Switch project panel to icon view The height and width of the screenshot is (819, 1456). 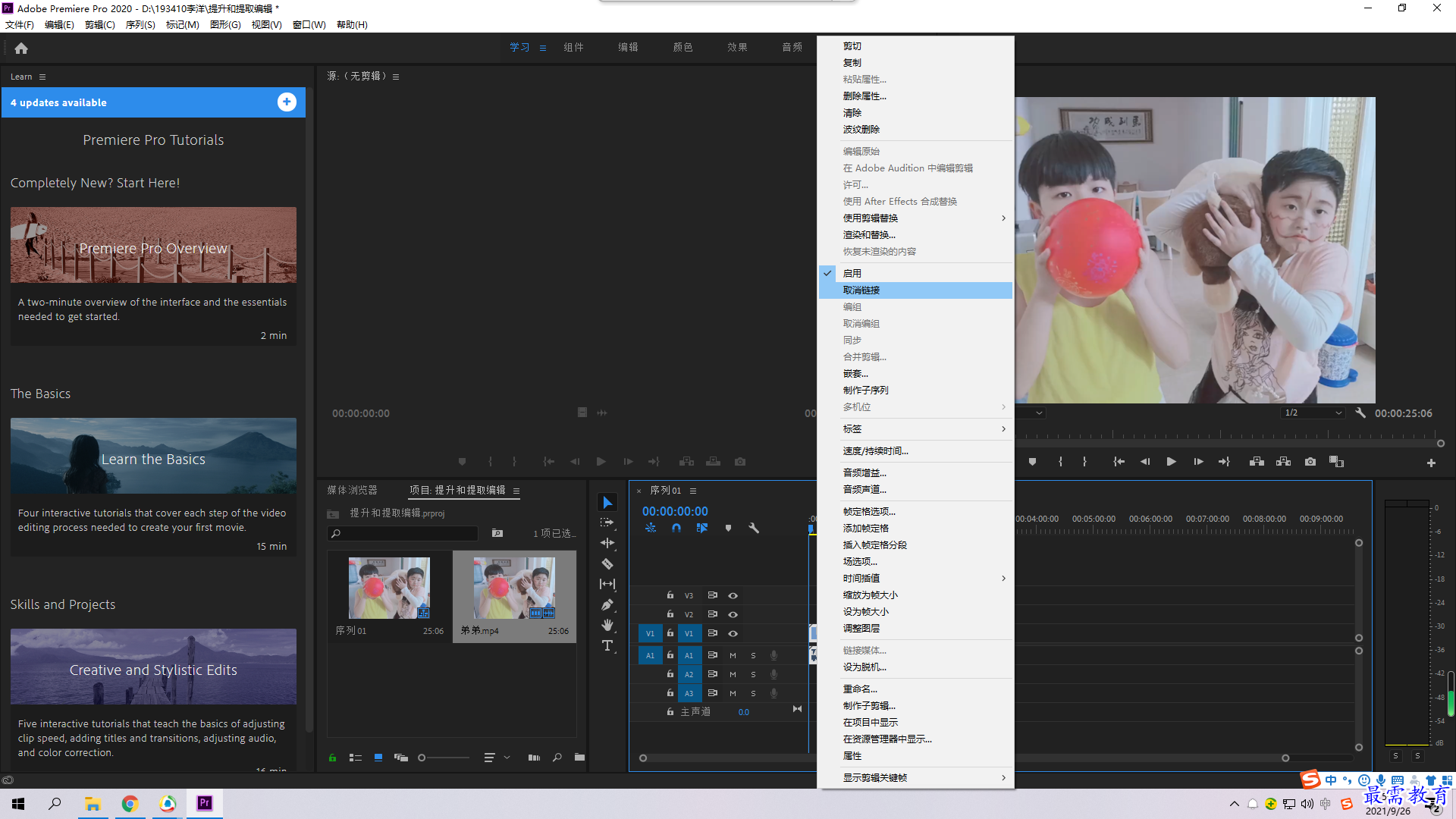pos(378,758)
